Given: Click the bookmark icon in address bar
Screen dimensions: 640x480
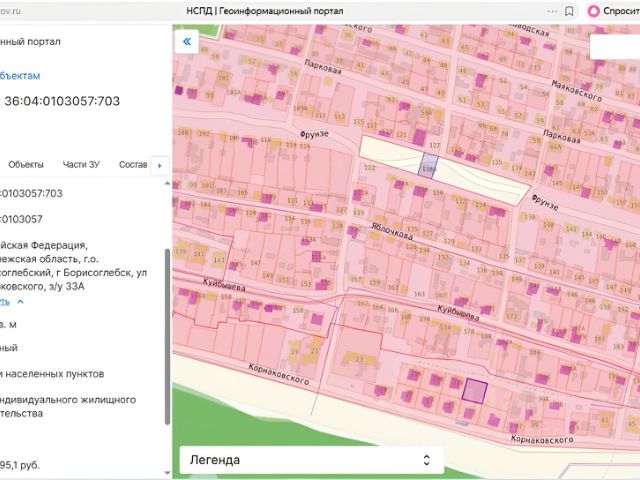Looking at the screenshot, I should pos(569,11).
